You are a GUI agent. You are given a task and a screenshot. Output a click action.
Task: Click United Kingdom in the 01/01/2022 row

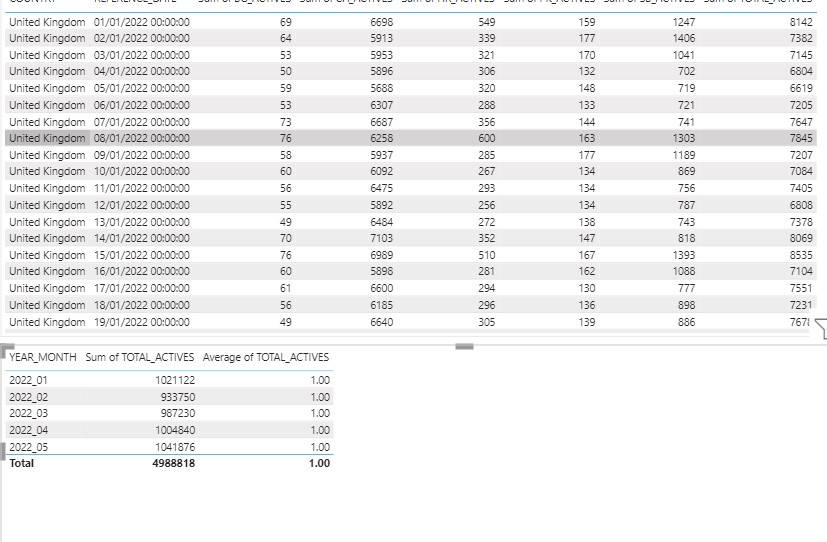click(47, 22)
